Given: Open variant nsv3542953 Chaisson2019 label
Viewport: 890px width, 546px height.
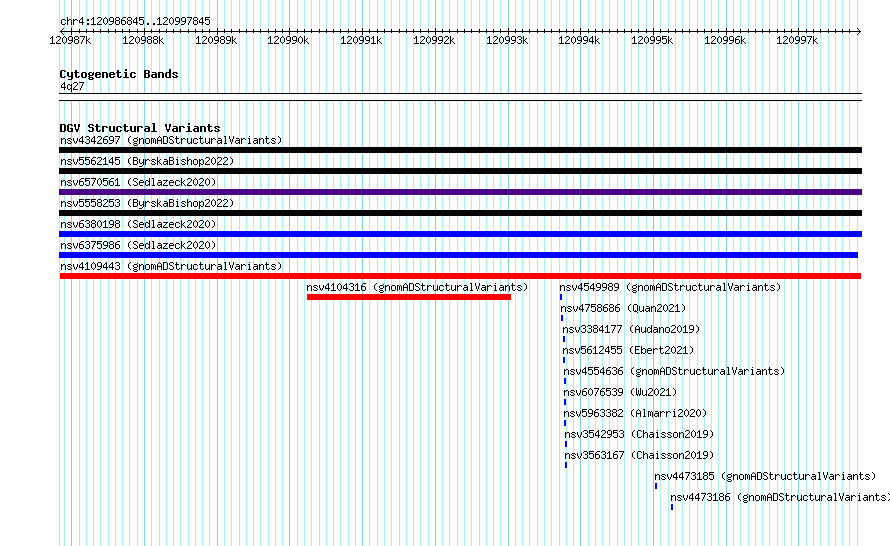Looking at the screenshot, I should (639, 434).
